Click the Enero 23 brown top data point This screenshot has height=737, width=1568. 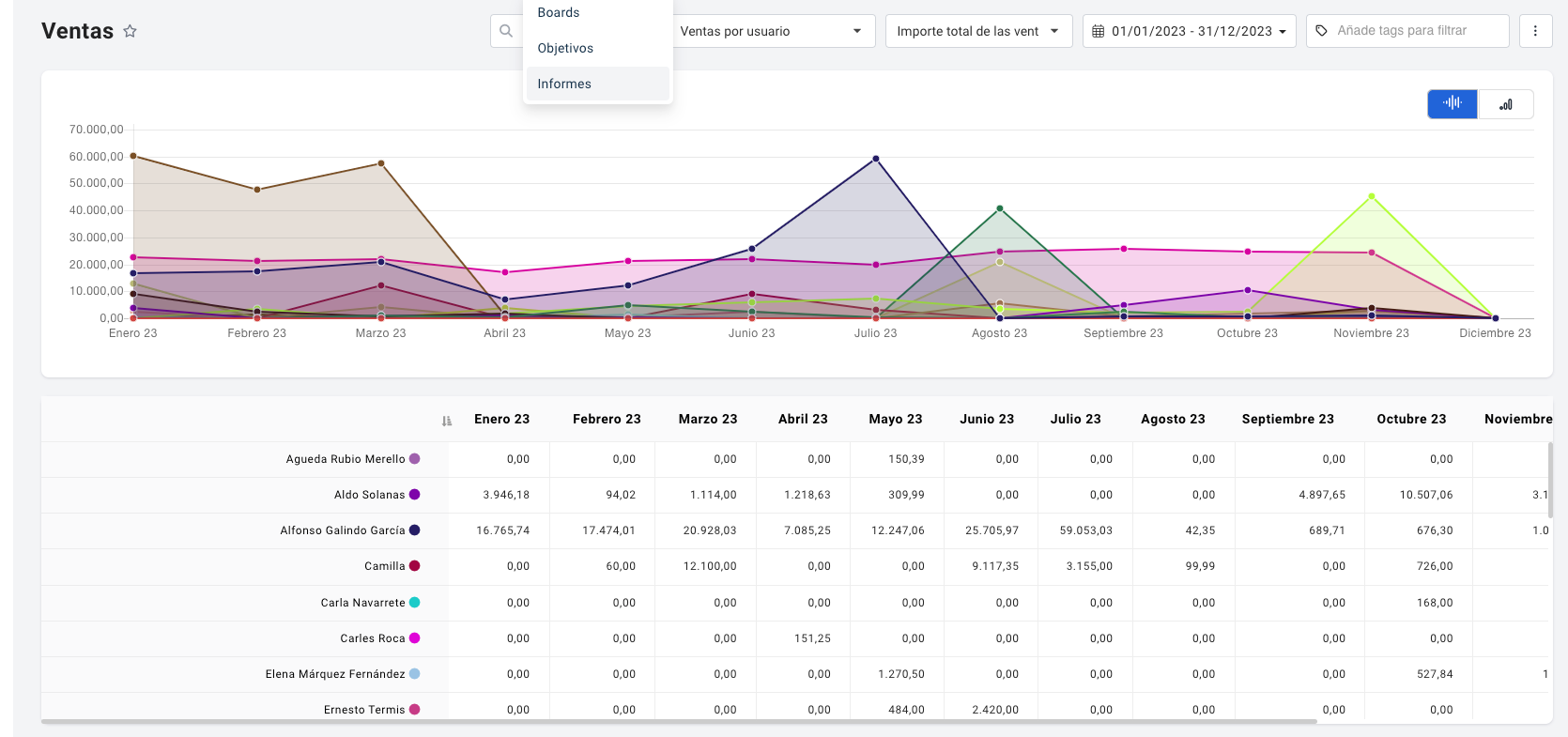(133, 156)
